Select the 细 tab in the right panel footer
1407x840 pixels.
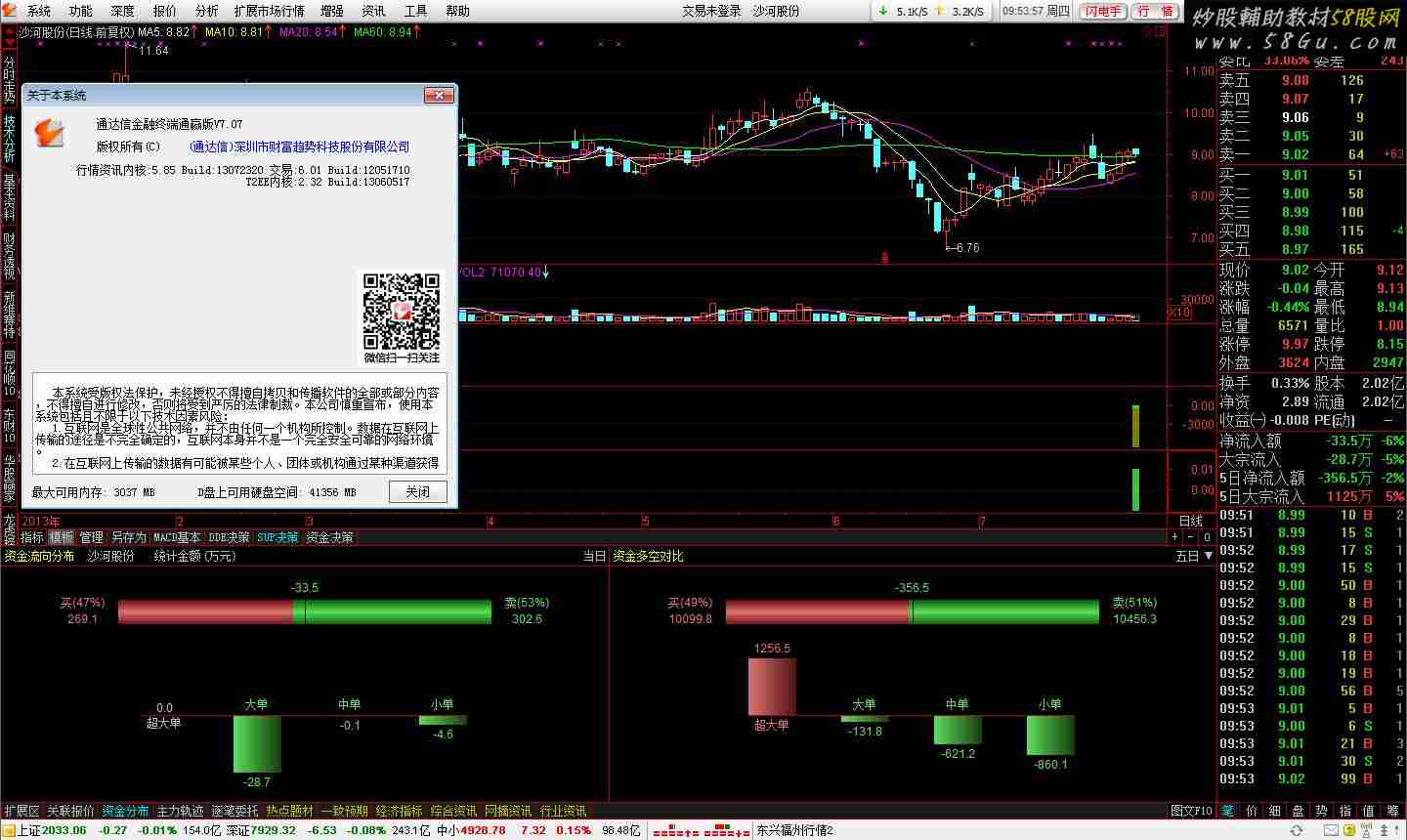coord(1275,811)
